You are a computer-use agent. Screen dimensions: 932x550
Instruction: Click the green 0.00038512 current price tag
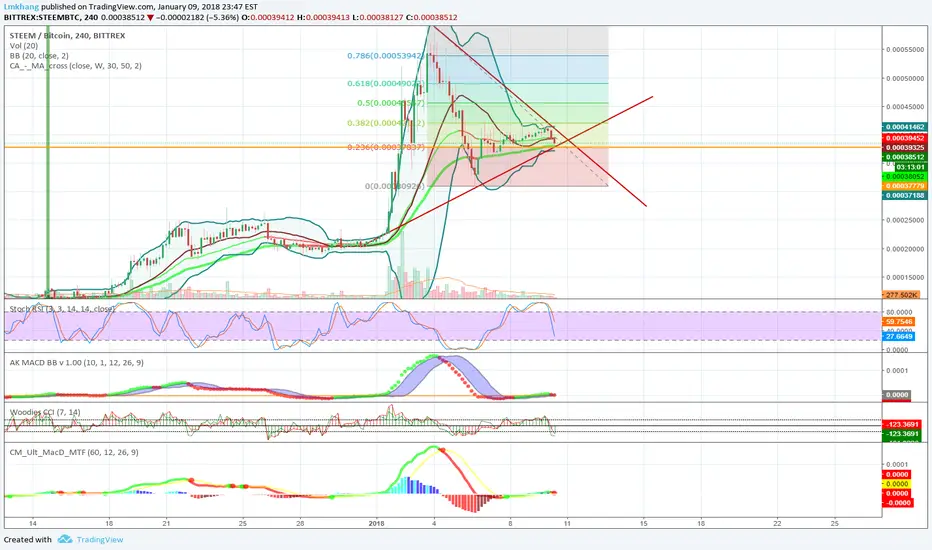[905, 158]
